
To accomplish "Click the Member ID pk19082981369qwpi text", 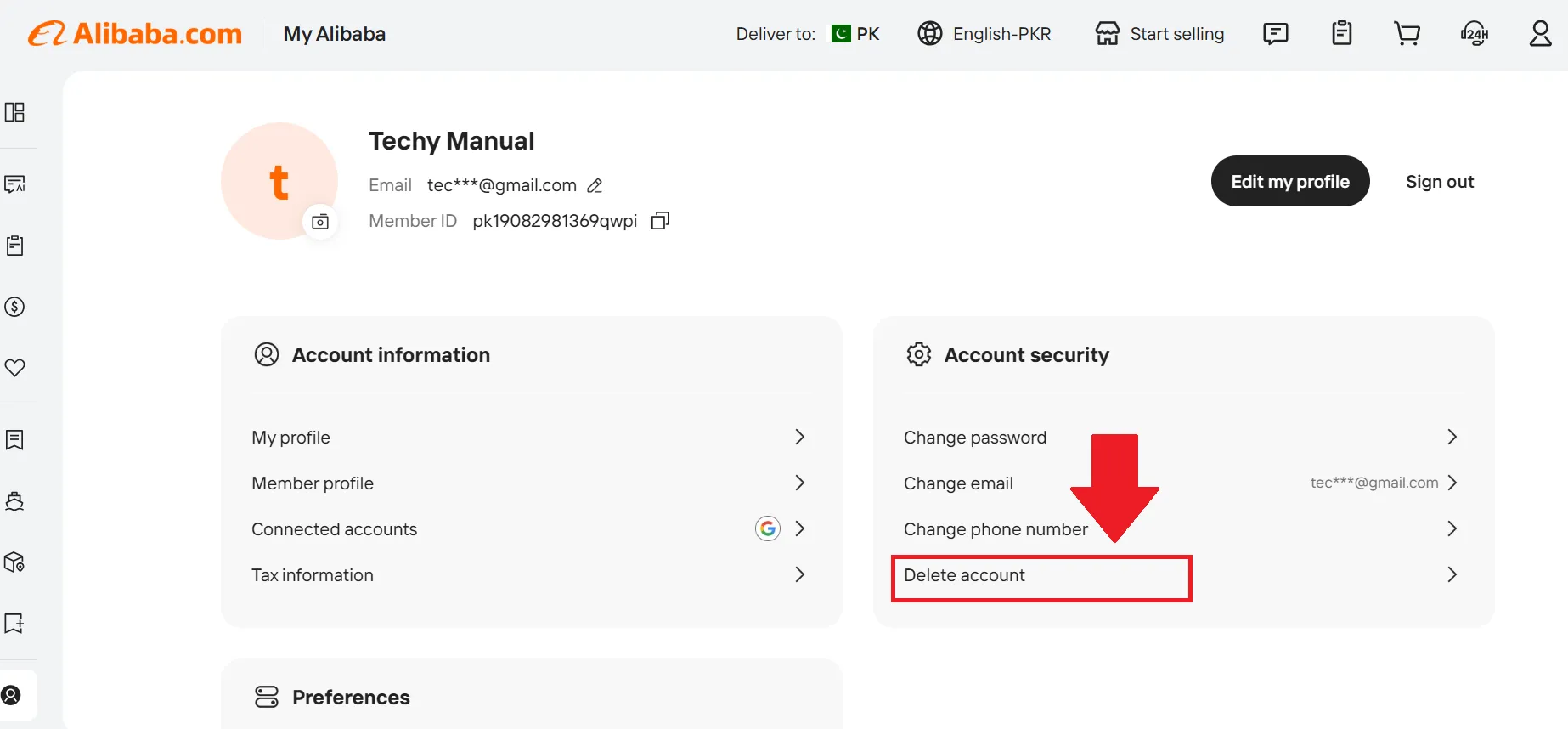I will [x=555, y=221].
